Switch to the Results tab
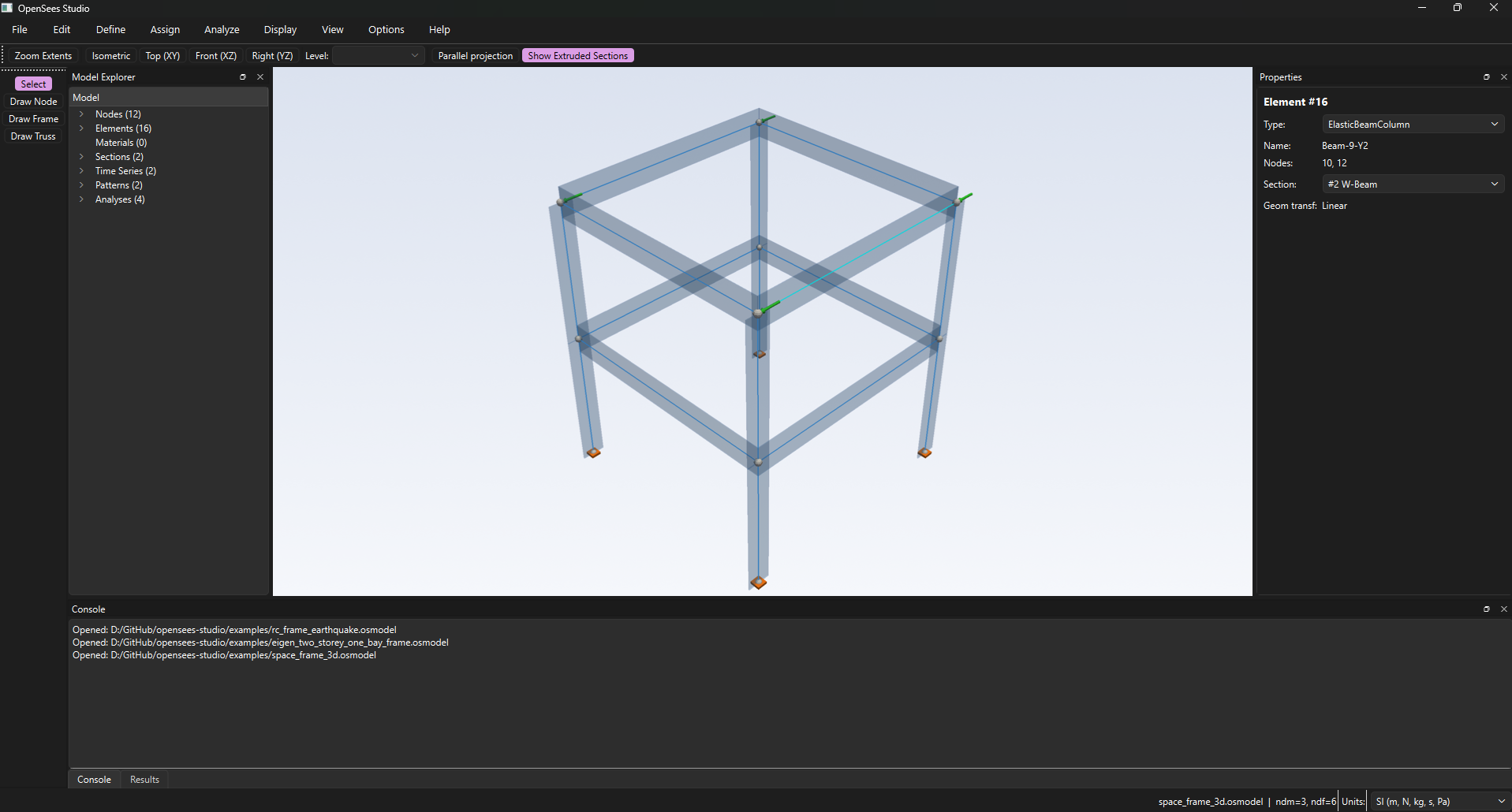Viewport: 1512px width, 812px height. (x=144, y=780)
